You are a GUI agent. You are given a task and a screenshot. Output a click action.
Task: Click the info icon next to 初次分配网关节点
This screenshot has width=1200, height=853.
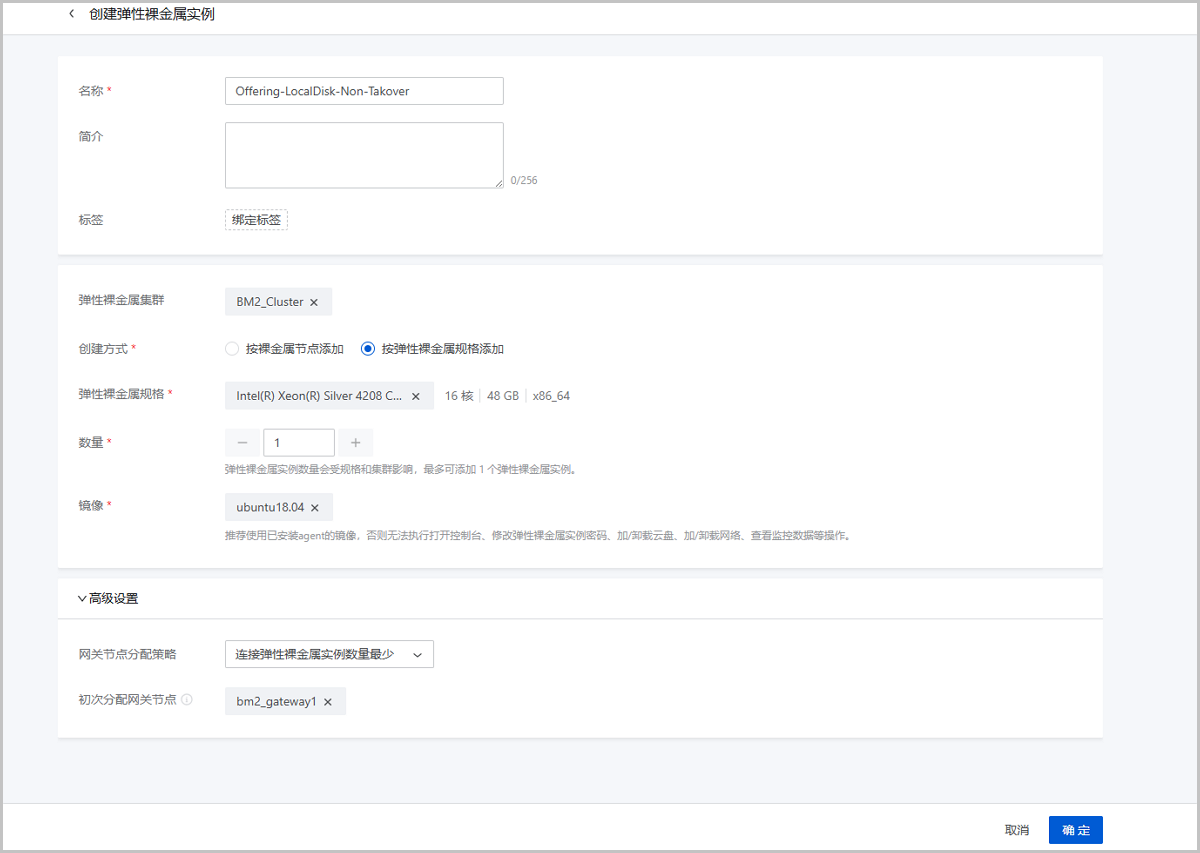[x=187, y=700]
